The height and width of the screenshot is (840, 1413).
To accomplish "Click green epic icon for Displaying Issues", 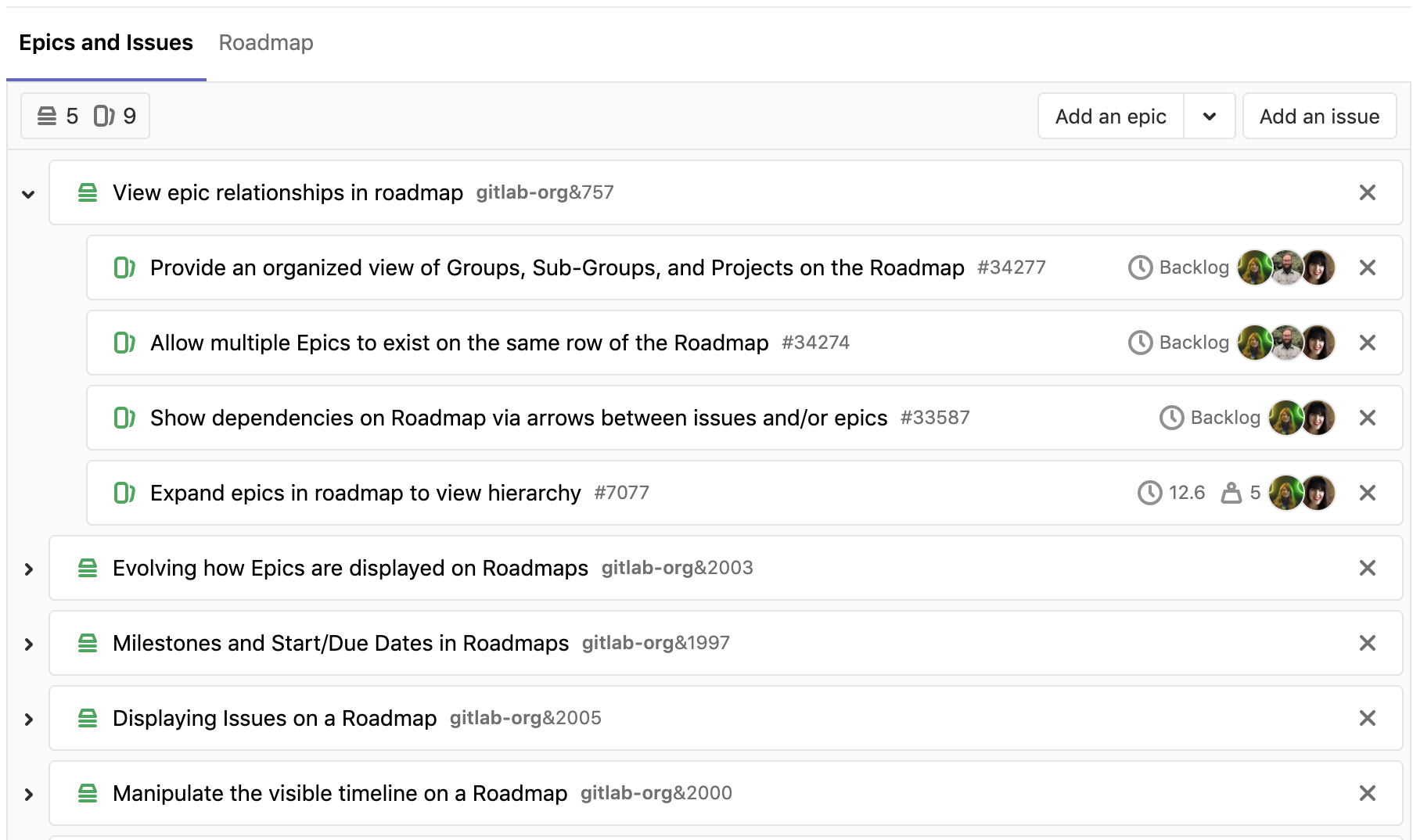I will (88, 718).
